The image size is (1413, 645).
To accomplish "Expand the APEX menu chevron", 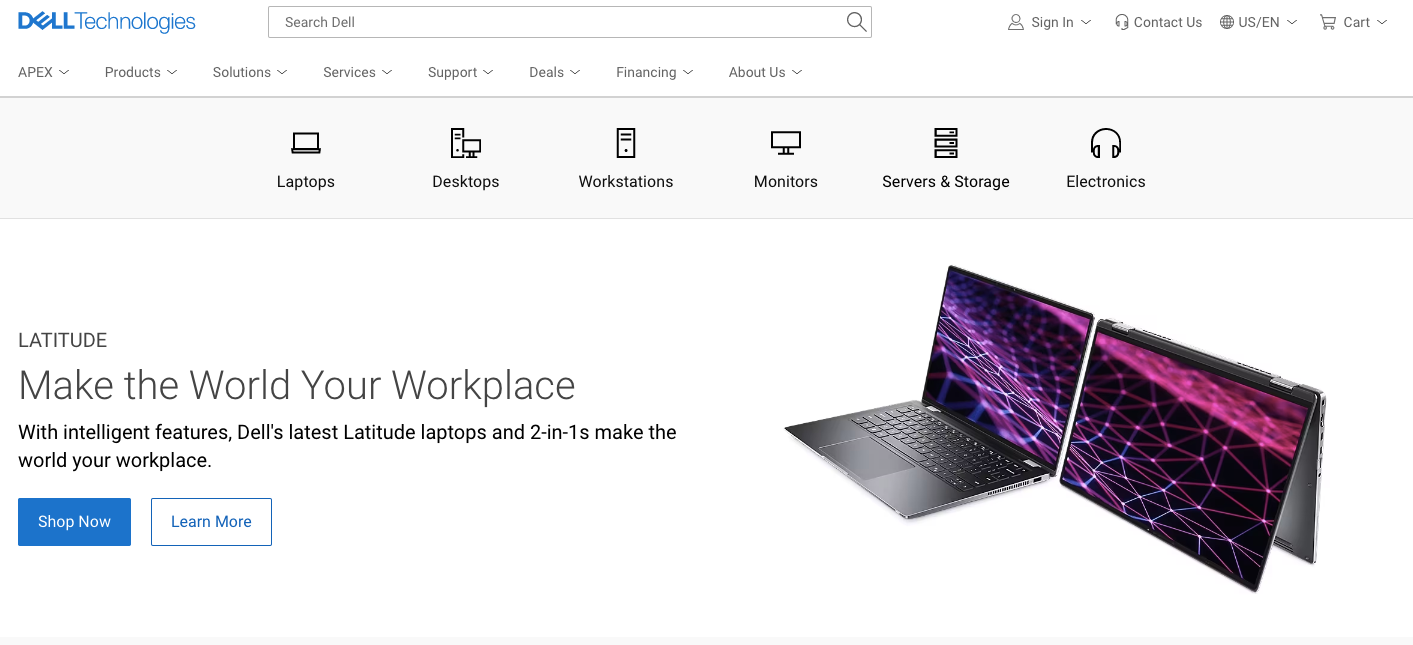I will [64, 72].
